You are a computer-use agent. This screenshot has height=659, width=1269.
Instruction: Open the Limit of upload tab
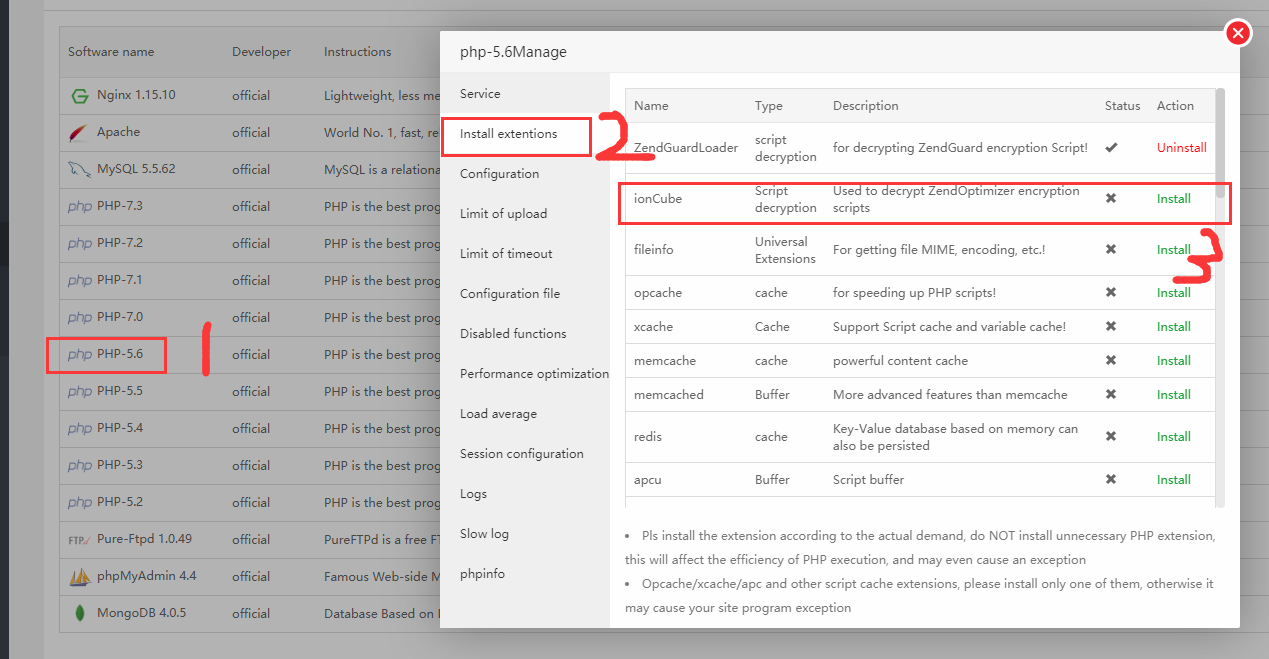(525, 213)
